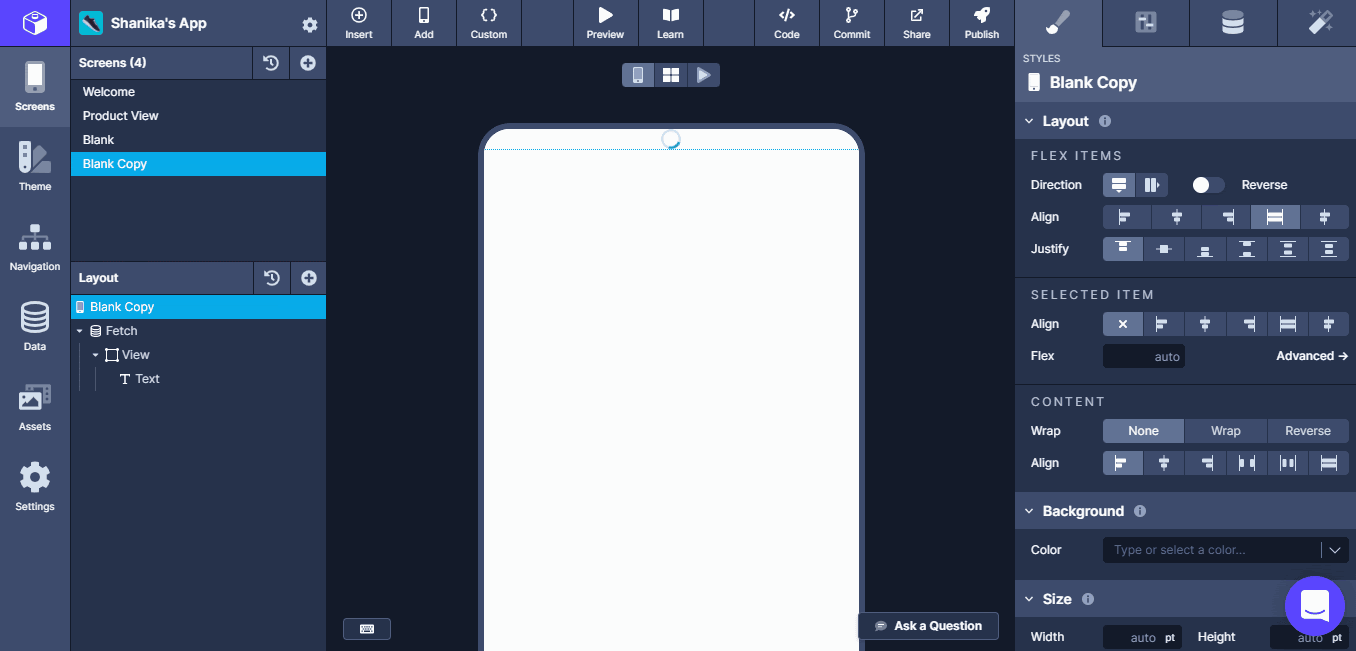Open Theme in the left sidebar

(35, 166)
